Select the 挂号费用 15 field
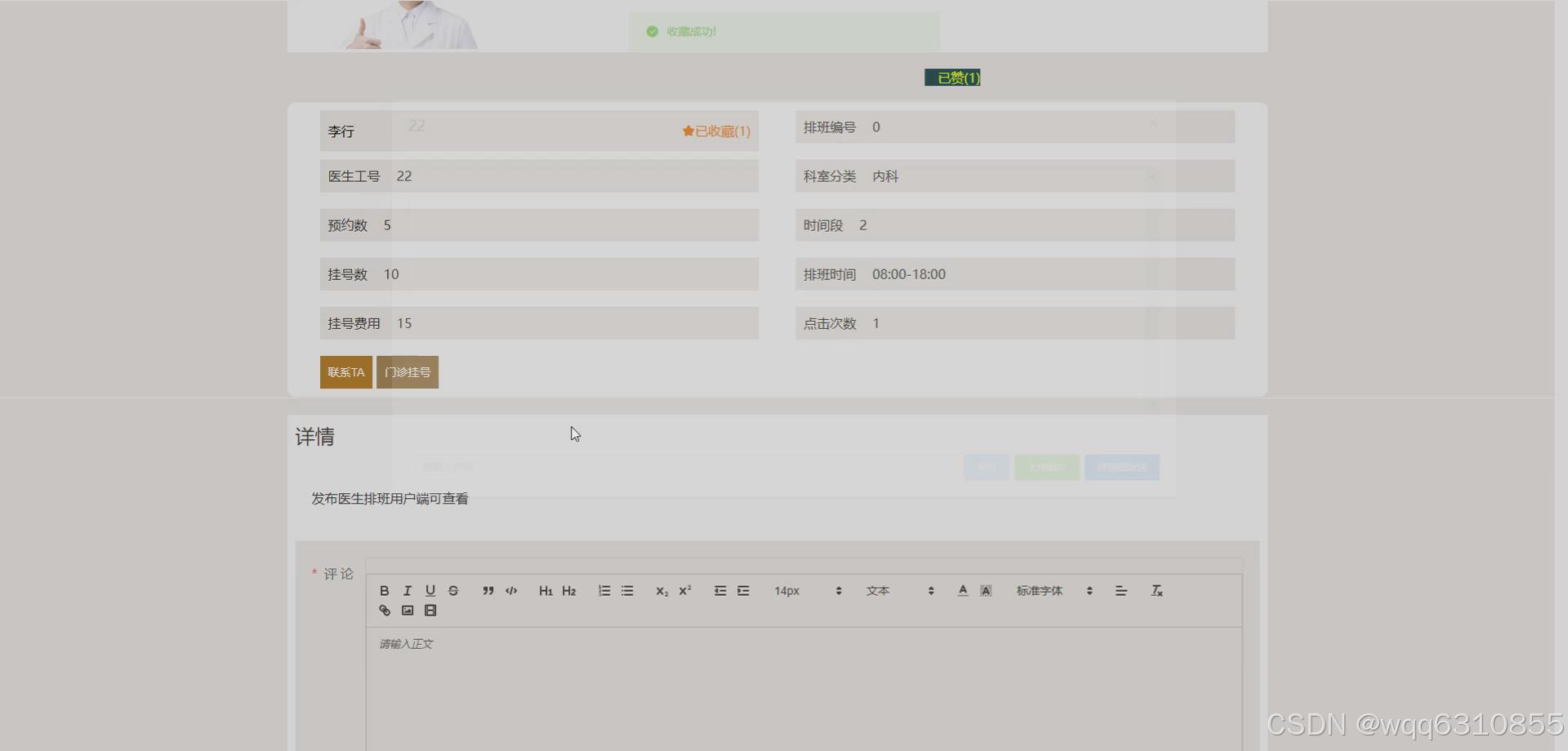 pos(539,323)
